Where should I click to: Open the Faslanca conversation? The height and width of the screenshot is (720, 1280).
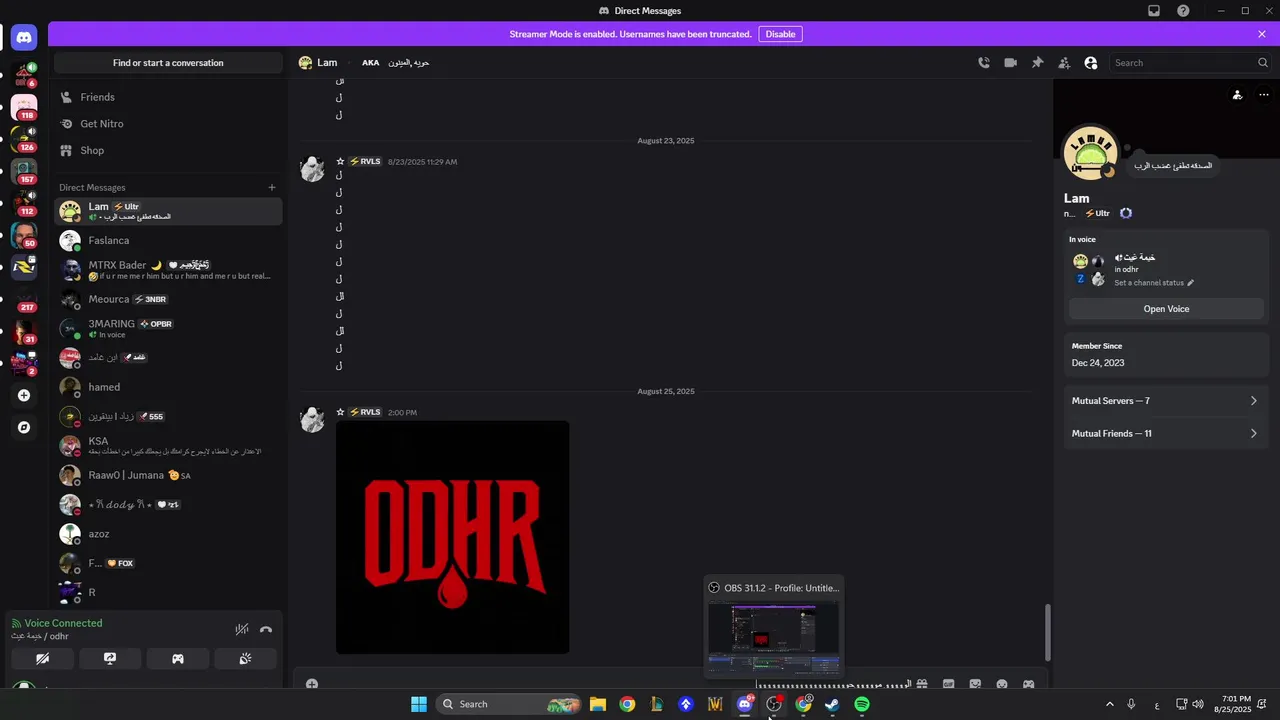[x=168, y=240]
